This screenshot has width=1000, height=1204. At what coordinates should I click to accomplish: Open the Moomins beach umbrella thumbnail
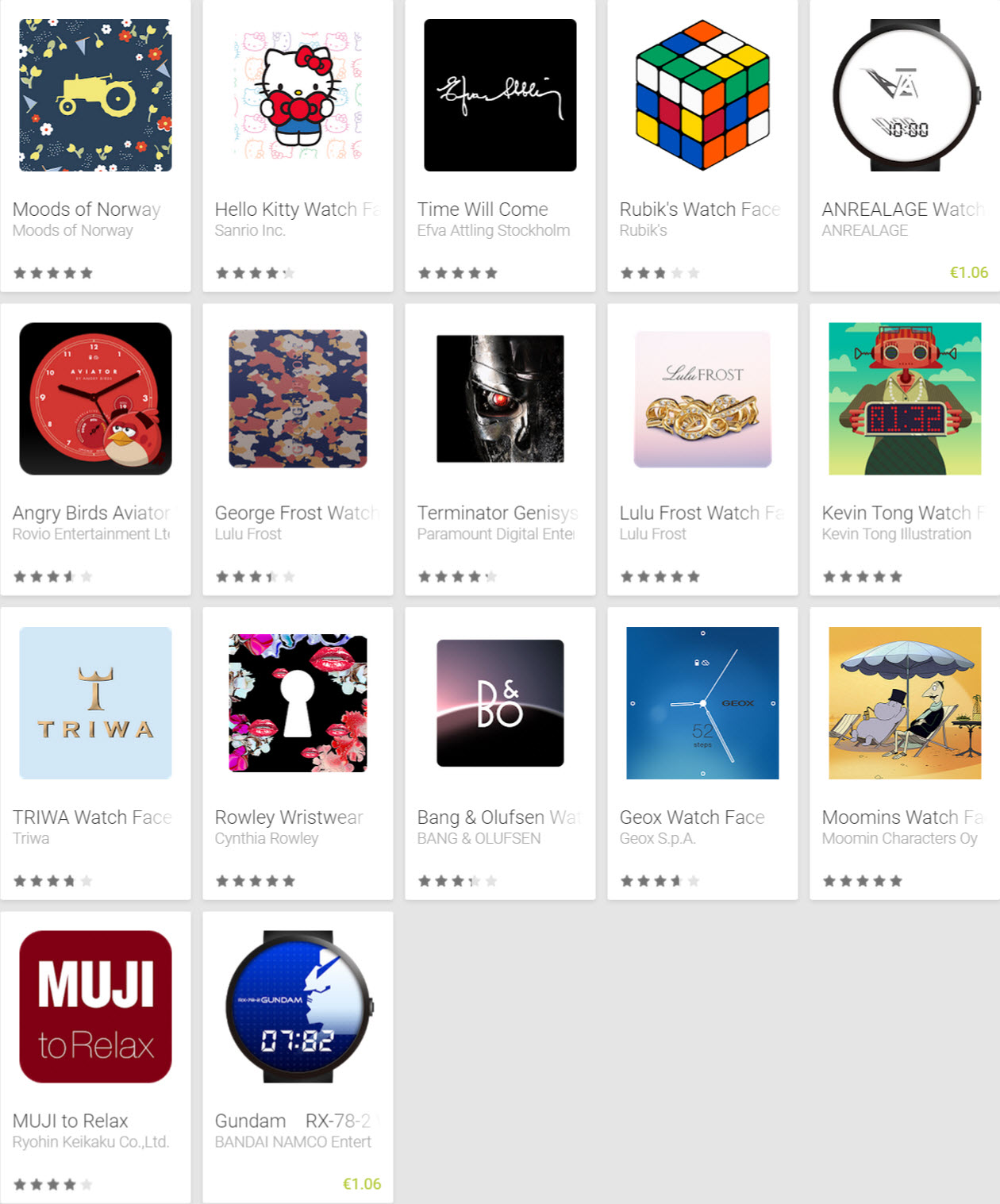click(x=905, y=702)
